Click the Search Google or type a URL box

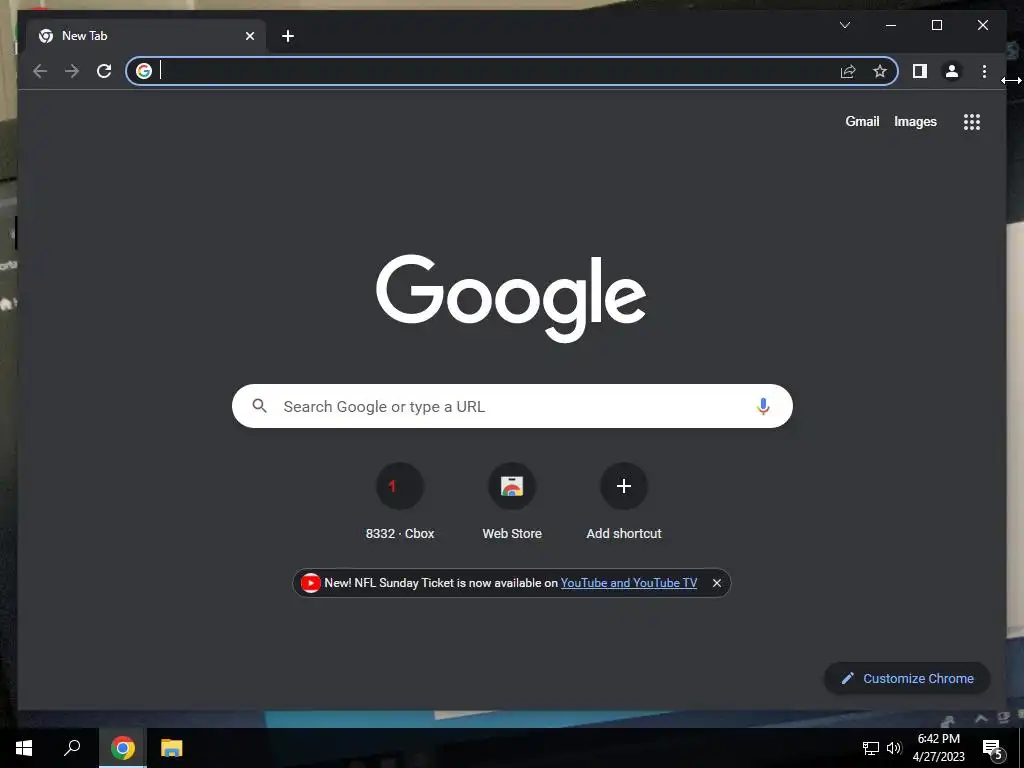pos(512,406)
